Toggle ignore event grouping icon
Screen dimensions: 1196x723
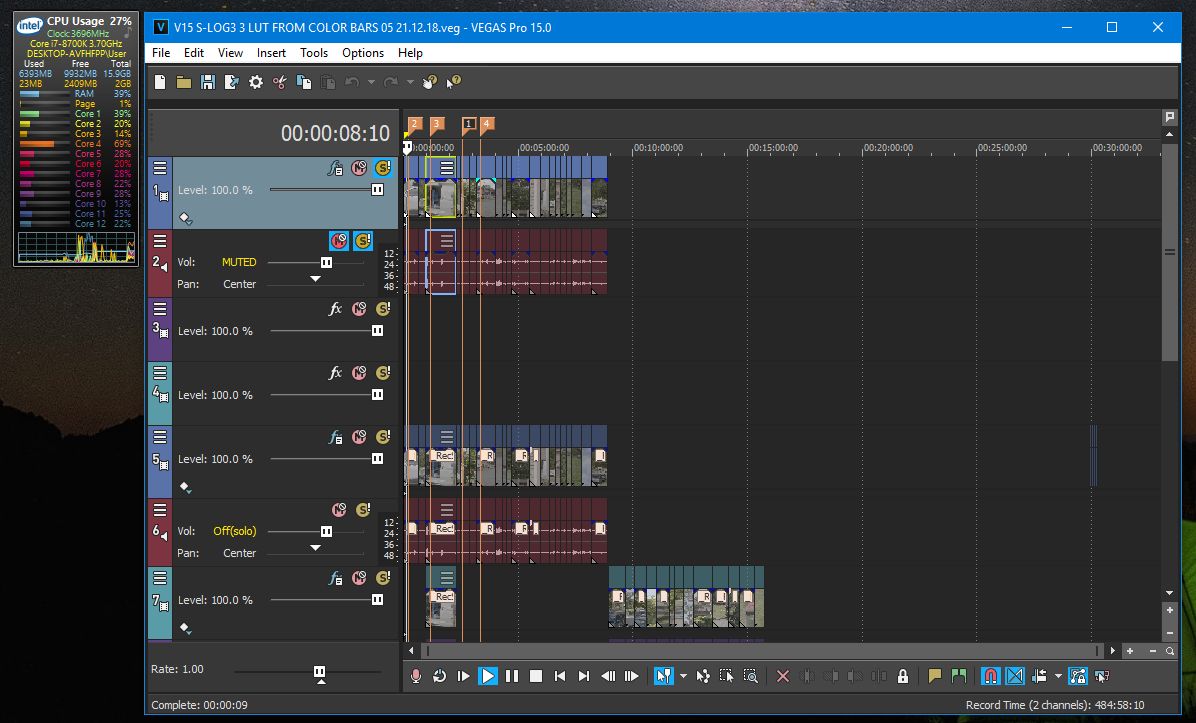[x=1101, y=676]
